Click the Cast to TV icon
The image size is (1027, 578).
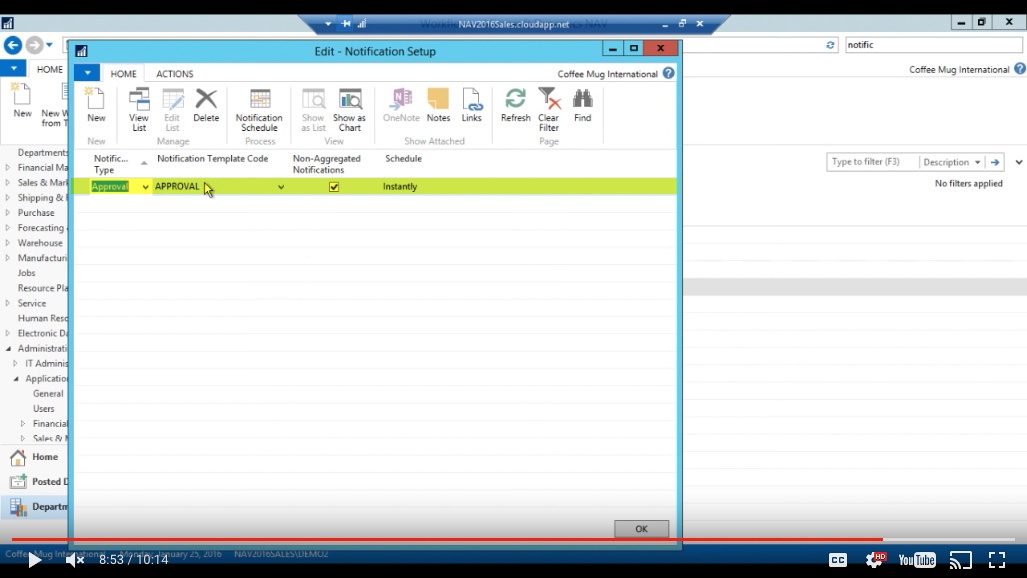click(x=961, y=560)
